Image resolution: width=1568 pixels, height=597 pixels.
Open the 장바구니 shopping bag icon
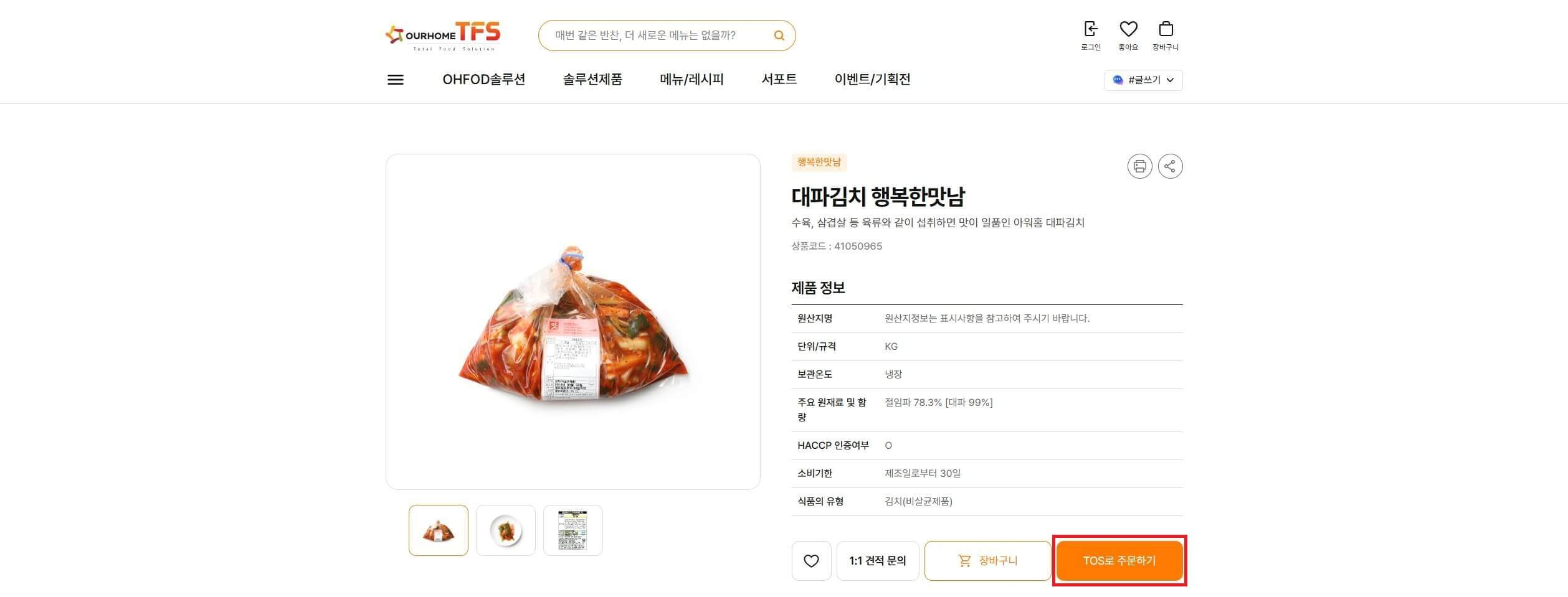[1166, 29]
